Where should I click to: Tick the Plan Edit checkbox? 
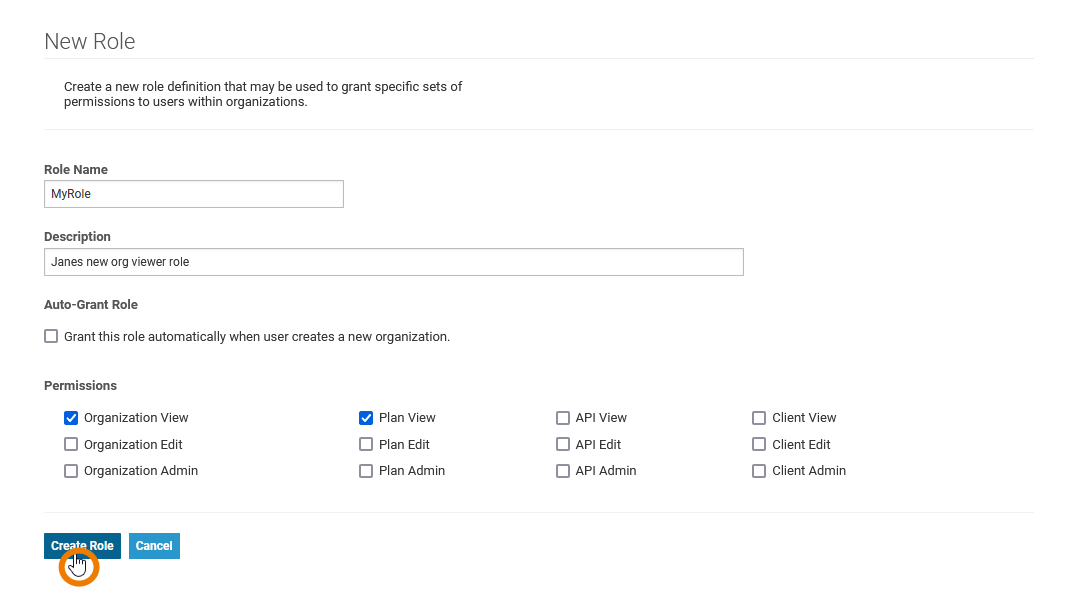click(366, 445)
